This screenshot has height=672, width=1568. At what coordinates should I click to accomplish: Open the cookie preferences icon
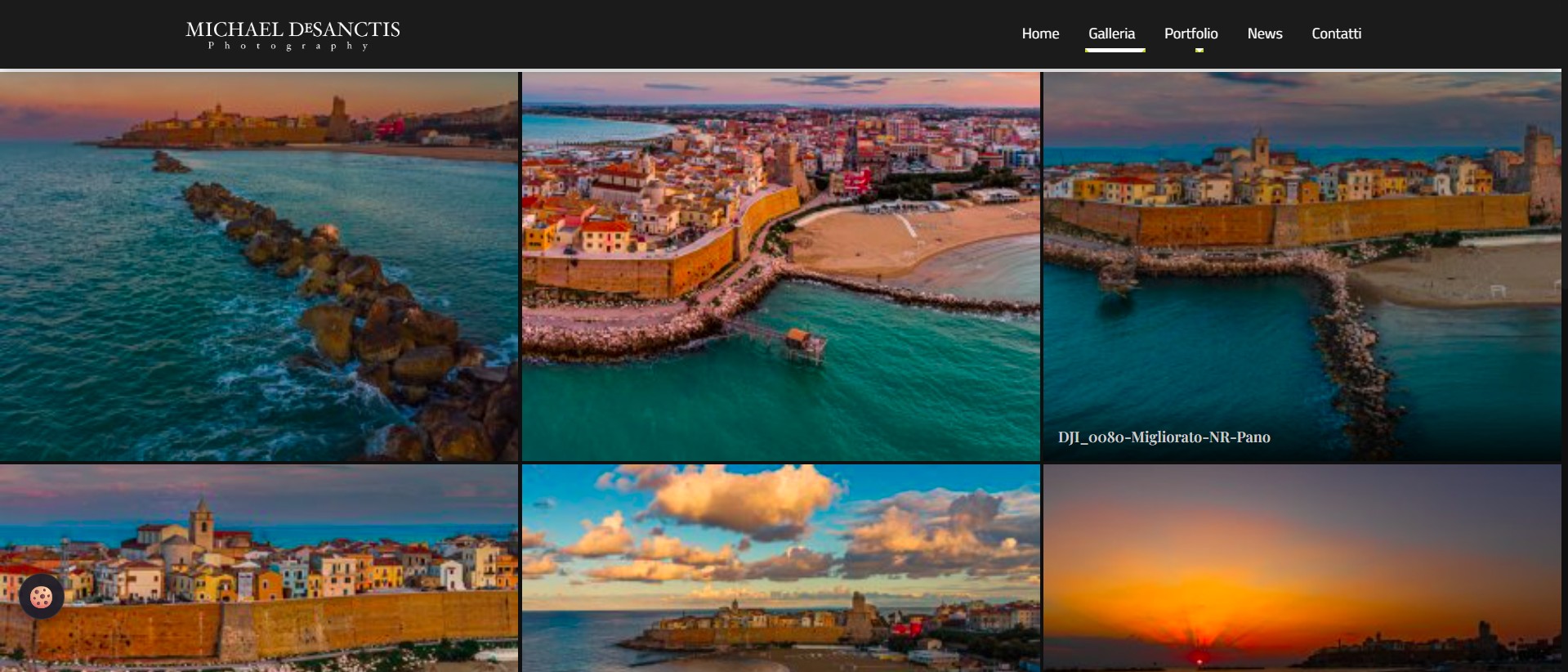pos(41,597)
